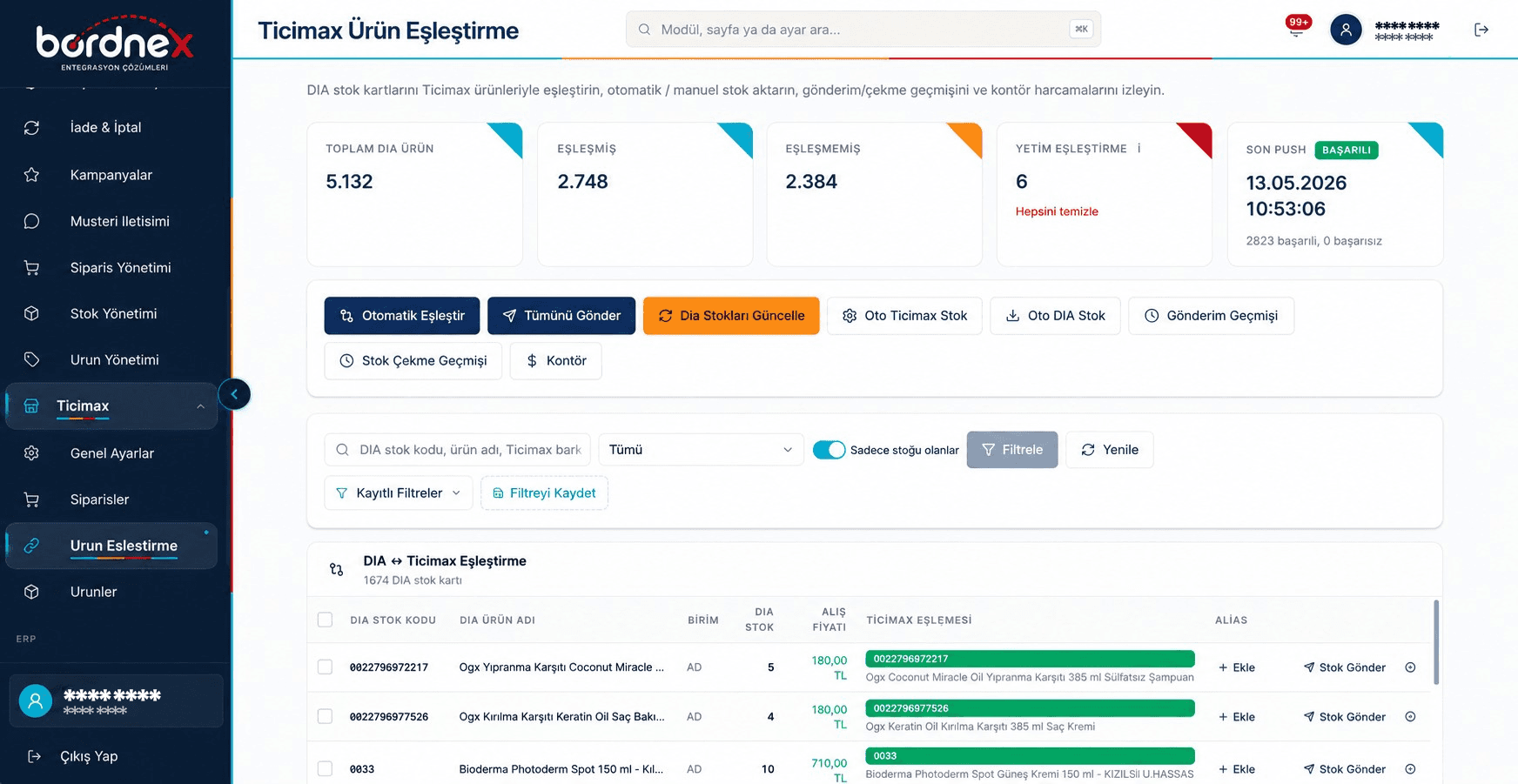Open Stok Yönetimi in sidebar
This screenshot has width=1518, height=784.
click(x=111, y=313)
